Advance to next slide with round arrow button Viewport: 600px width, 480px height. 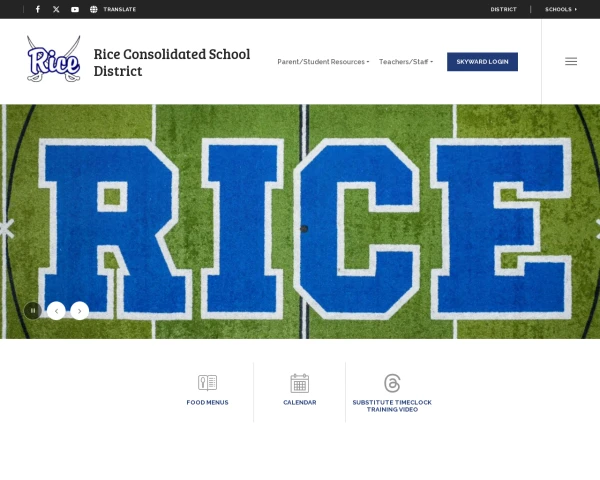[x=80, y=311]
